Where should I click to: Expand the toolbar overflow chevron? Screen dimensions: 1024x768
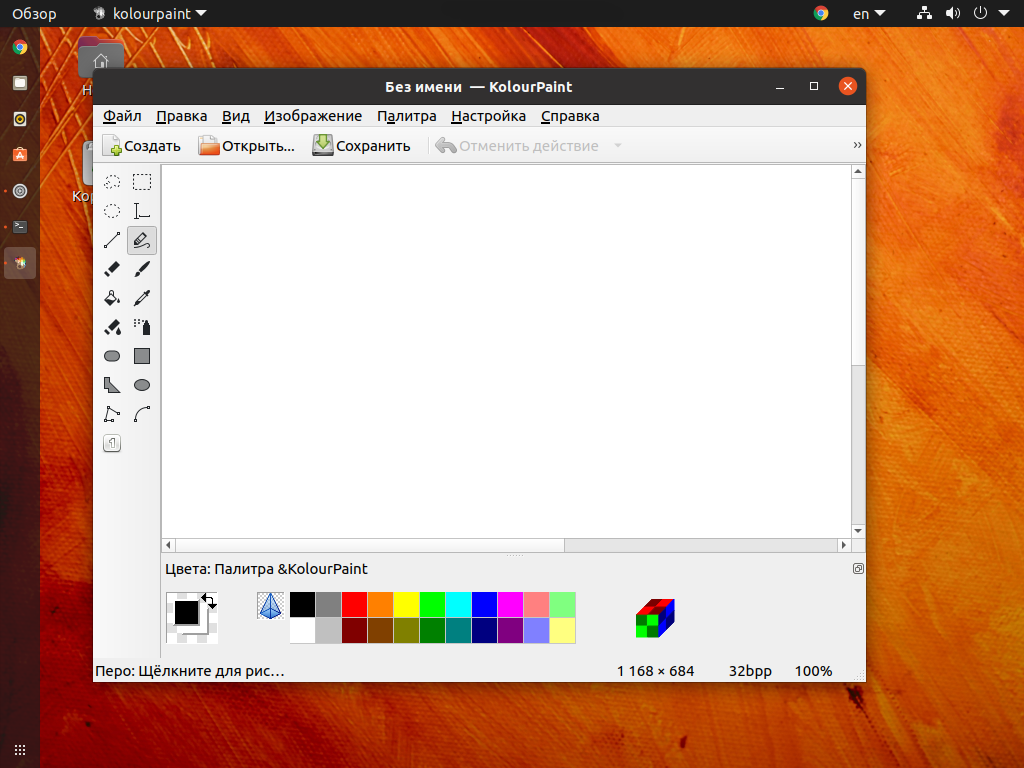(x=857, y=145)
